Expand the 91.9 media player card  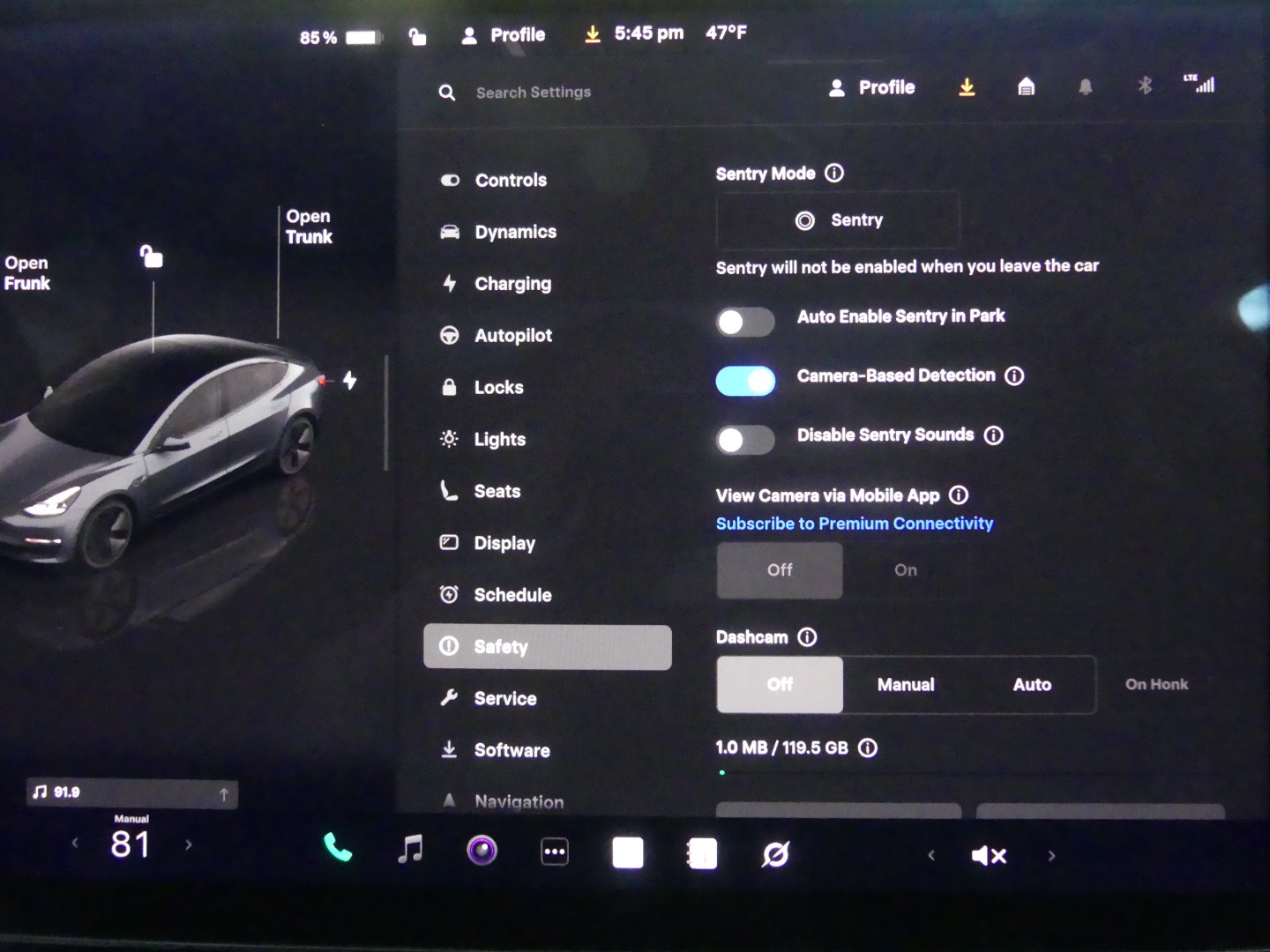tap(132, 793)
